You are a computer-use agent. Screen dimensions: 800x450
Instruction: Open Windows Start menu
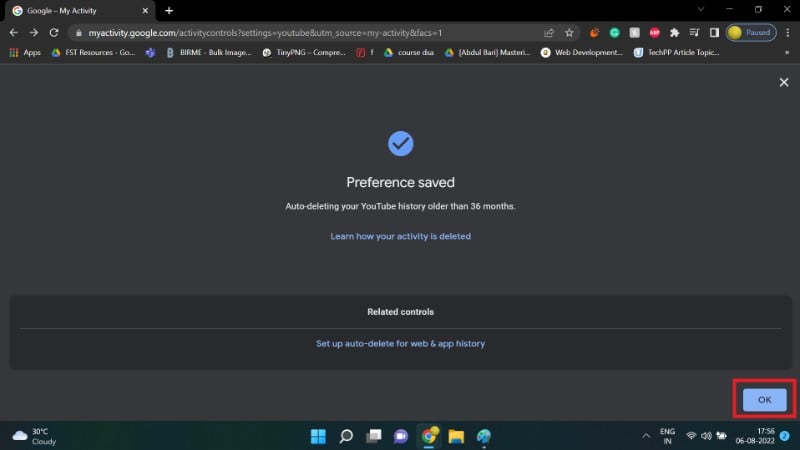click(318, 436)
